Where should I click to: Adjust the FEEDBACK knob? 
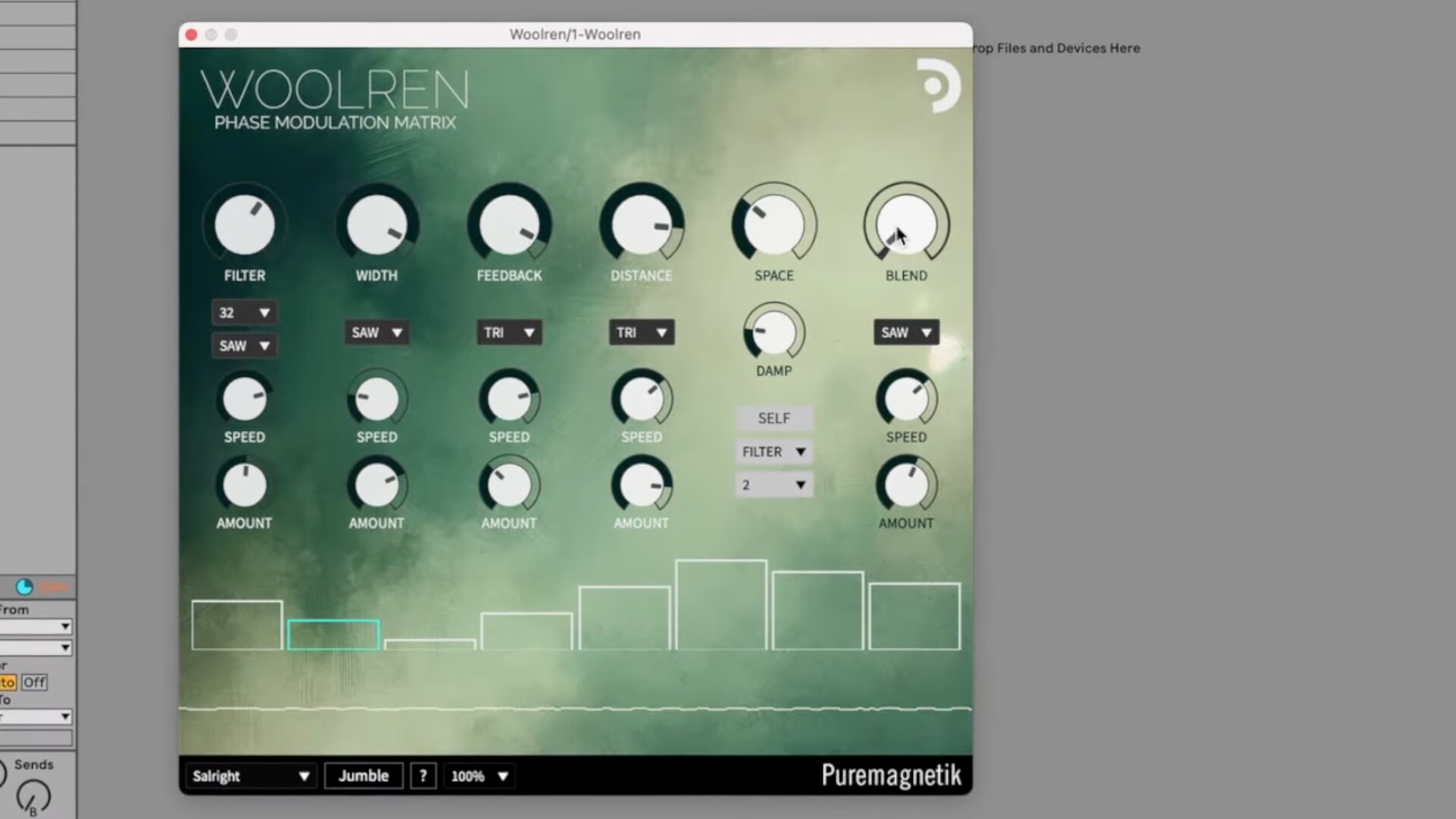click(x=509, y=224)
